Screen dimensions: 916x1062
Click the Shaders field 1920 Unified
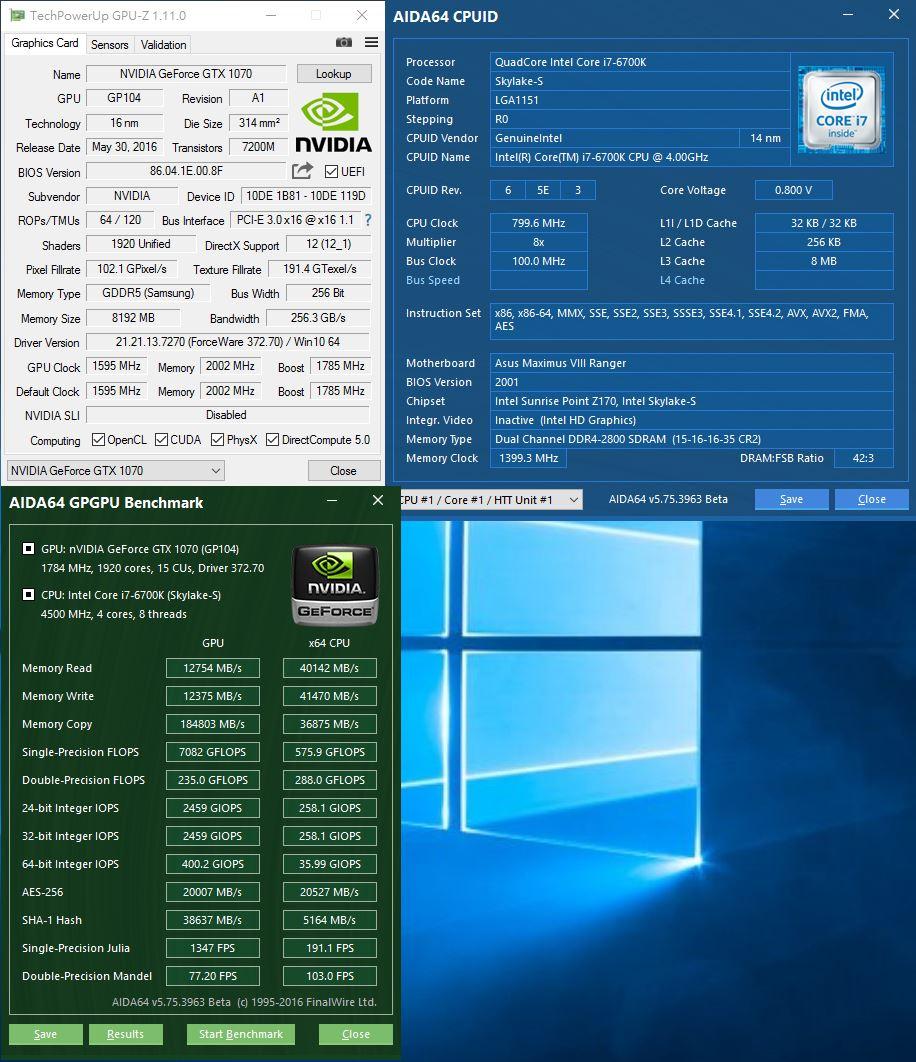(x=141, y=244)
